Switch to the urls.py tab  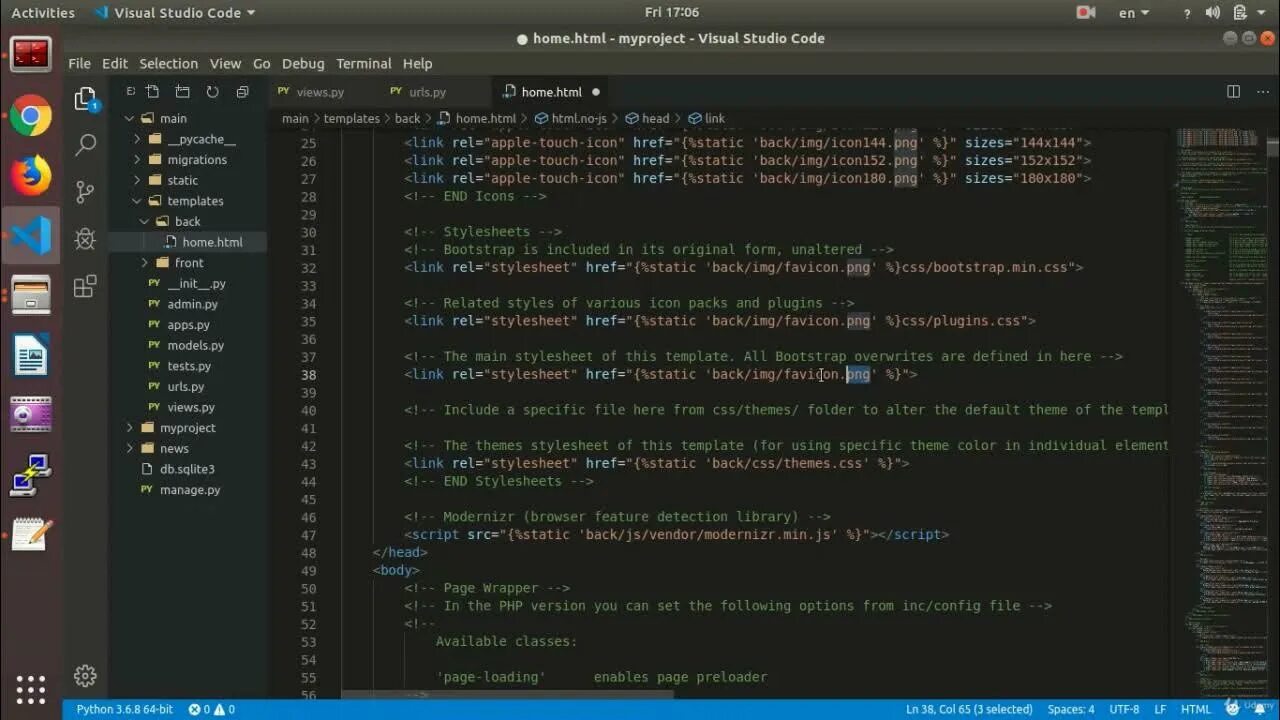(x=426, y=91)
